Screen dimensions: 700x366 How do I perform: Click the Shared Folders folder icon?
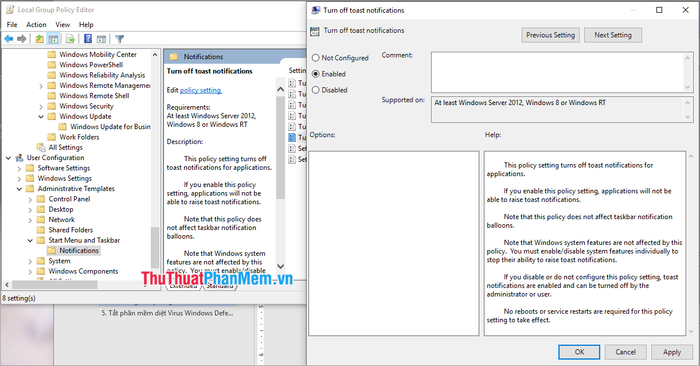(41, 230)
